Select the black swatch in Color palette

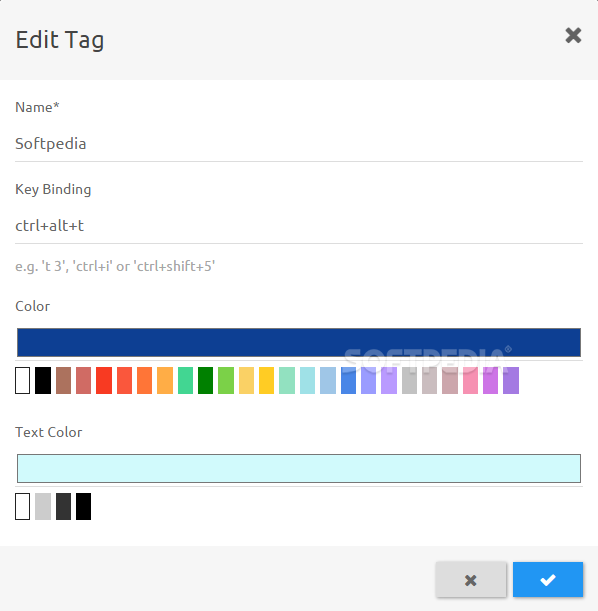pos(43,380)
